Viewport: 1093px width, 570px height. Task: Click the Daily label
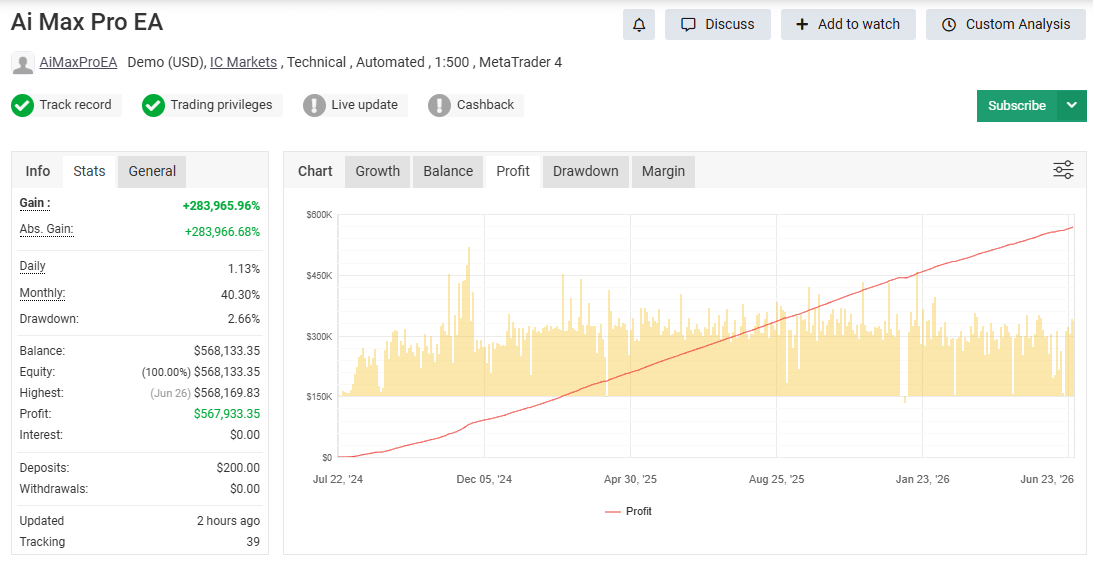pos(32,266)
